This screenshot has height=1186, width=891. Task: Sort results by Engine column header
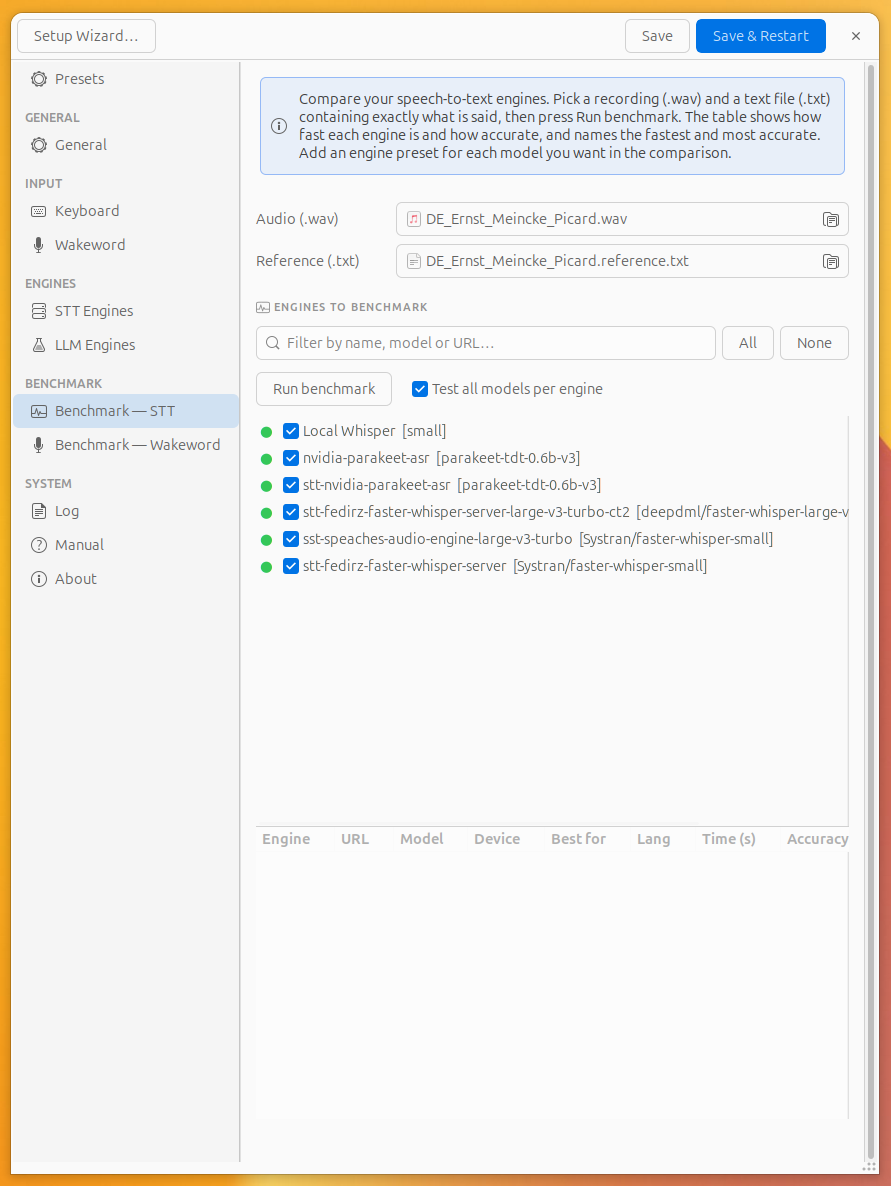(286, 839)
